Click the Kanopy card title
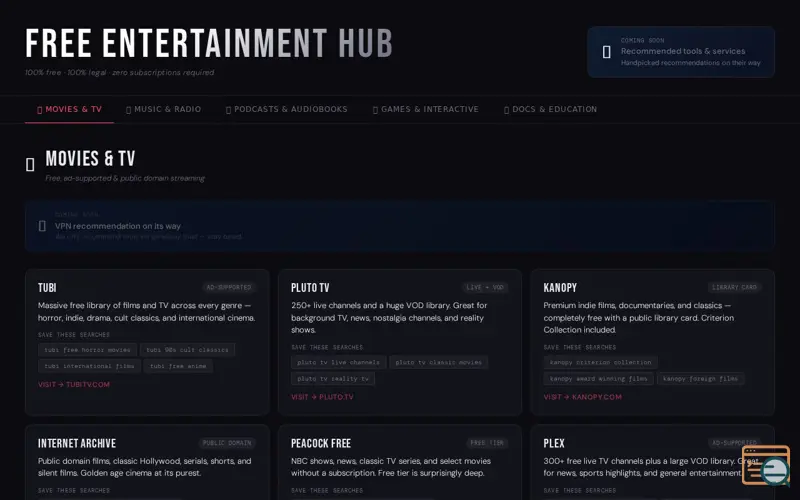 click(560, 288)
